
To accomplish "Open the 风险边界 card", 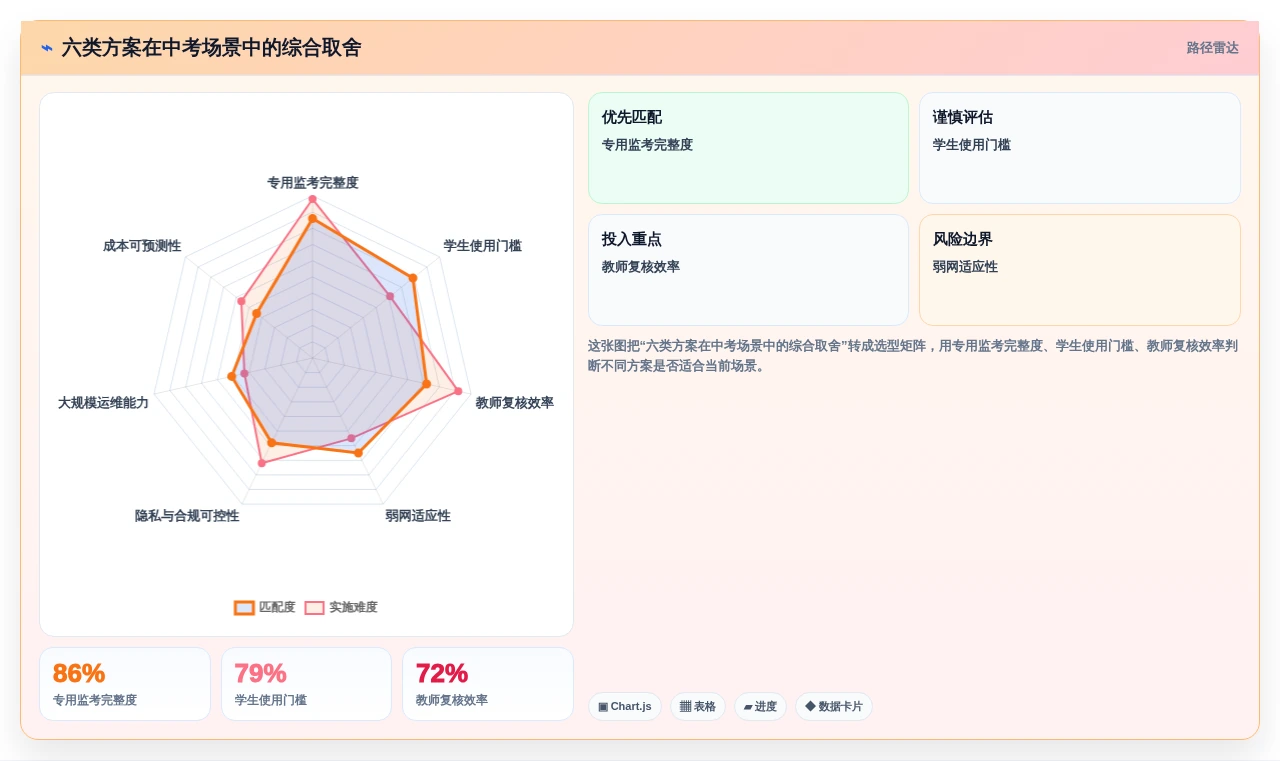I will tap(1080, 270).
